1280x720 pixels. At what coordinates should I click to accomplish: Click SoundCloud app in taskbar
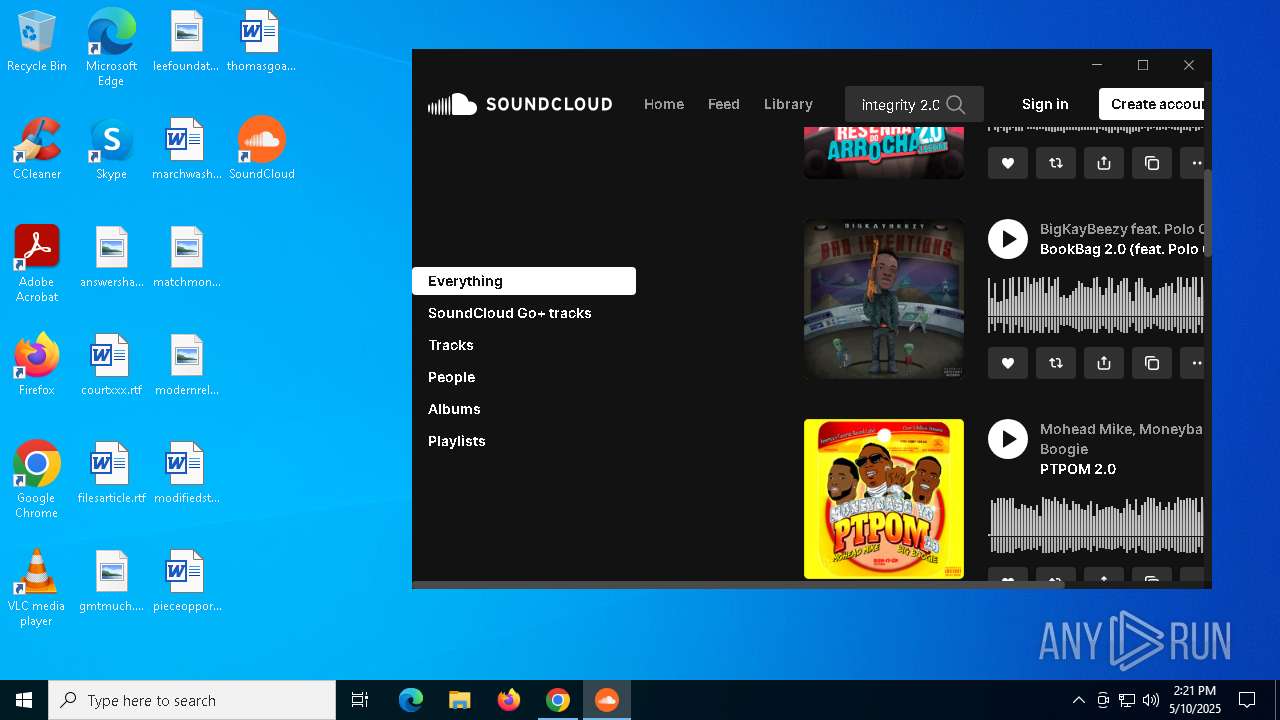(607, 700)
